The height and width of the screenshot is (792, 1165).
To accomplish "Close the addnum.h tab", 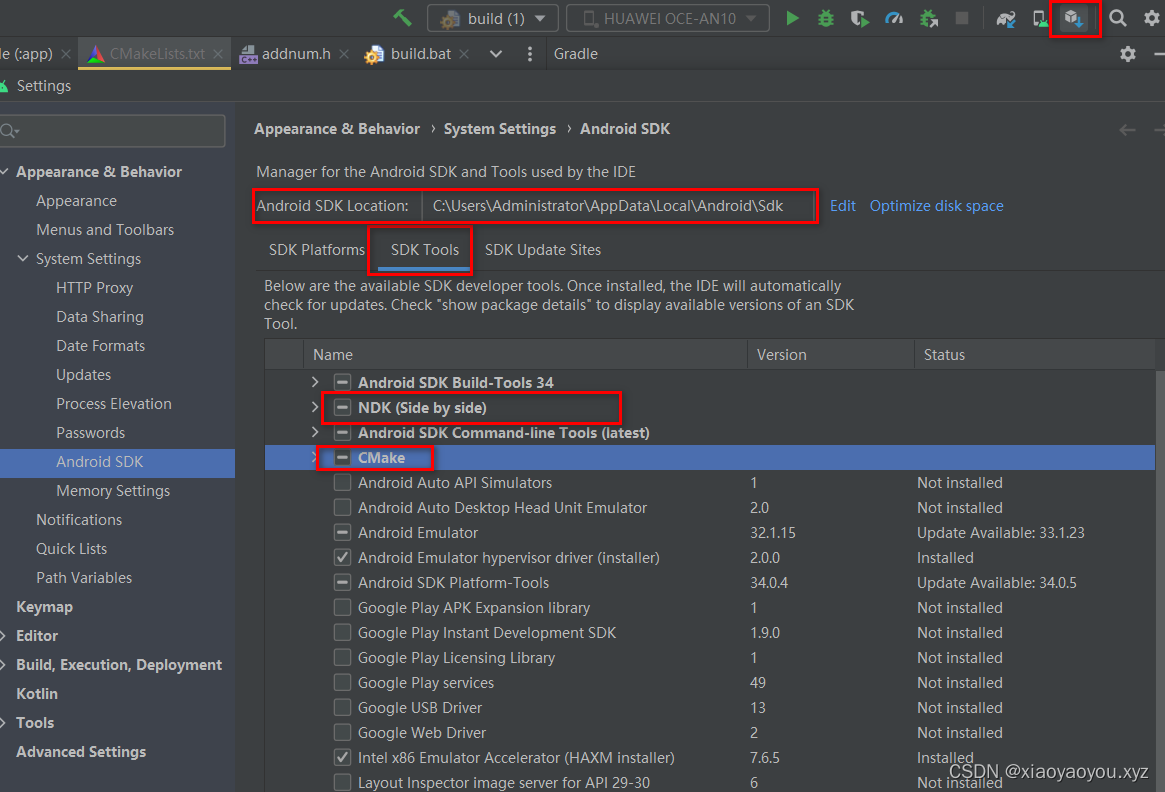I will 344,54.
